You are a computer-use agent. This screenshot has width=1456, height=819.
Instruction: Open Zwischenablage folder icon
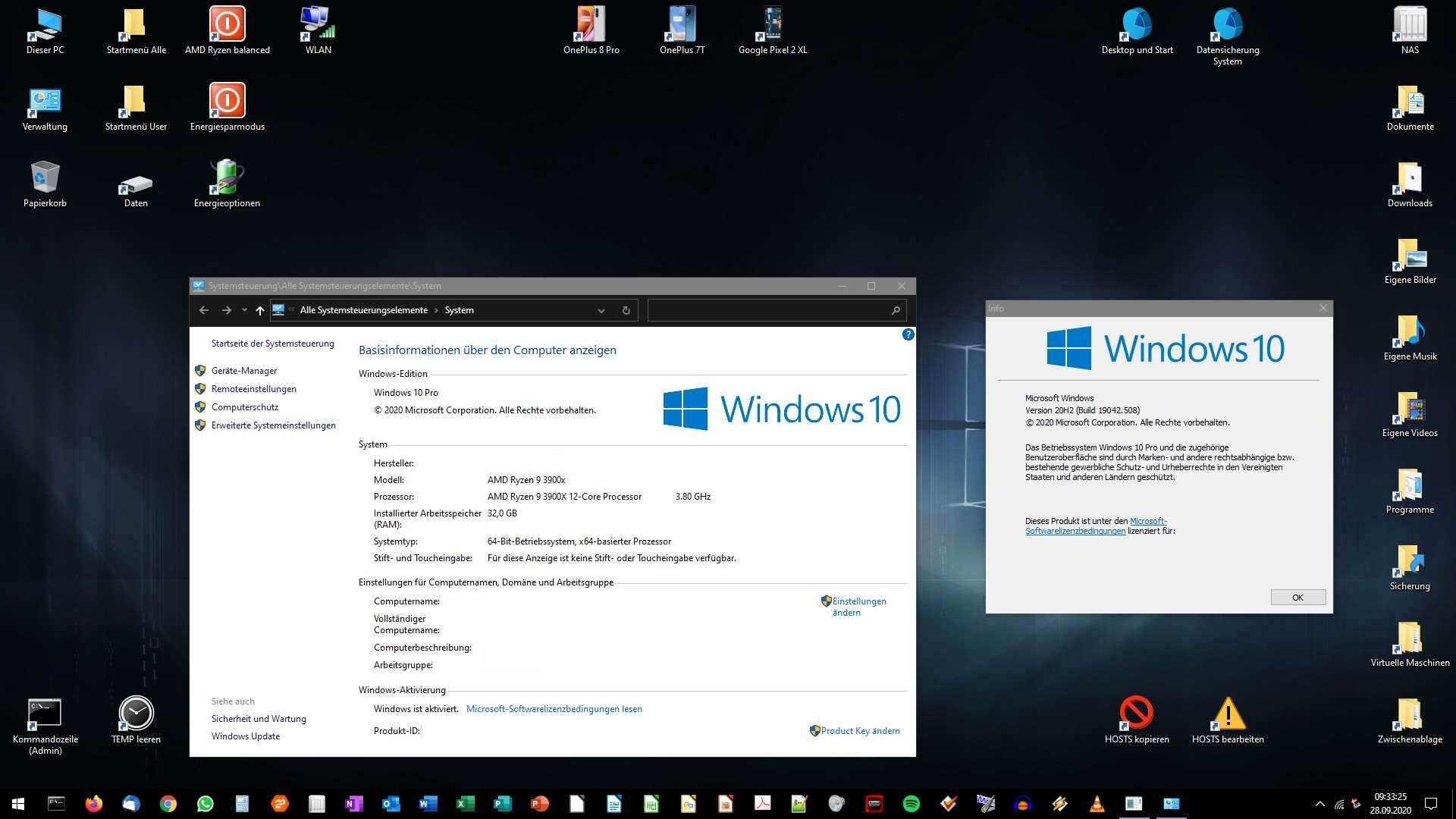tap(1410, 720)
